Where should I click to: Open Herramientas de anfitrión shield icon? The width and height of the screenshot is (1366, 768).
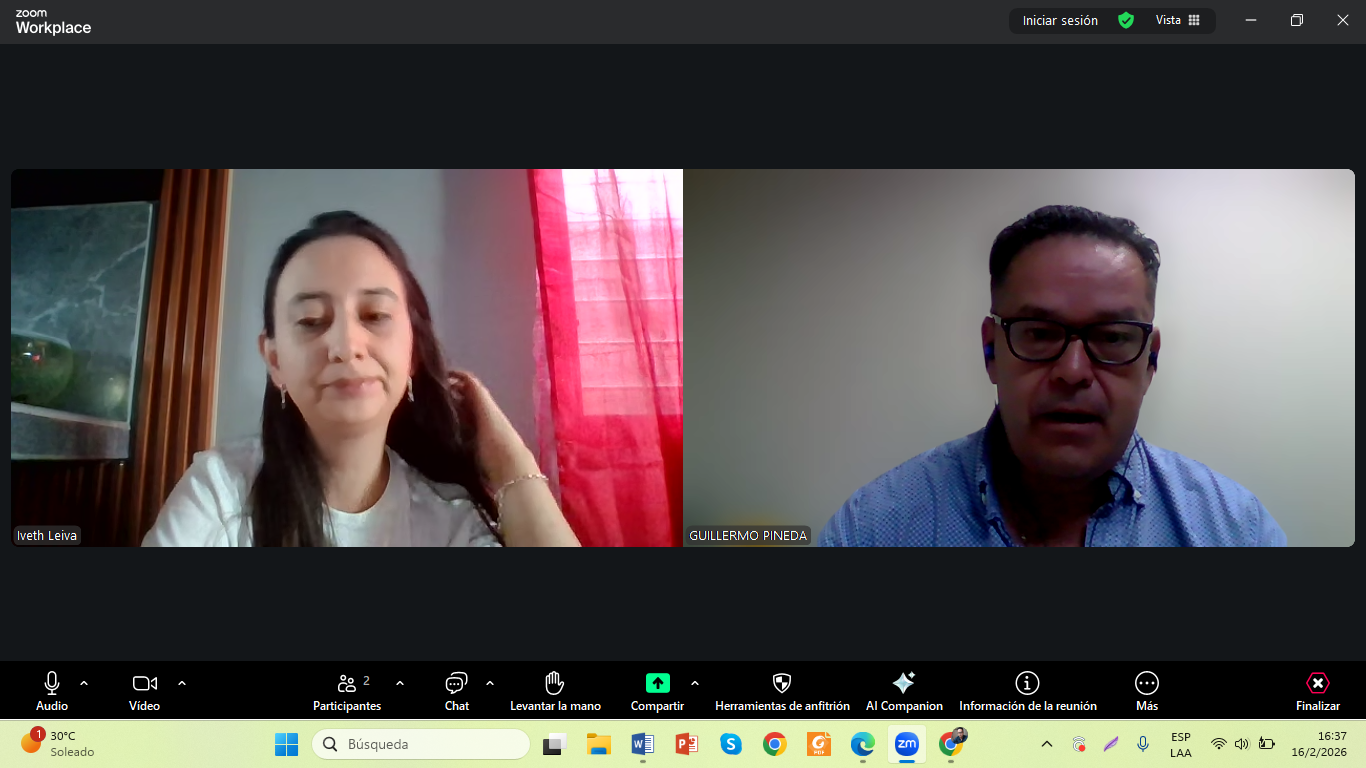(782, 690)
